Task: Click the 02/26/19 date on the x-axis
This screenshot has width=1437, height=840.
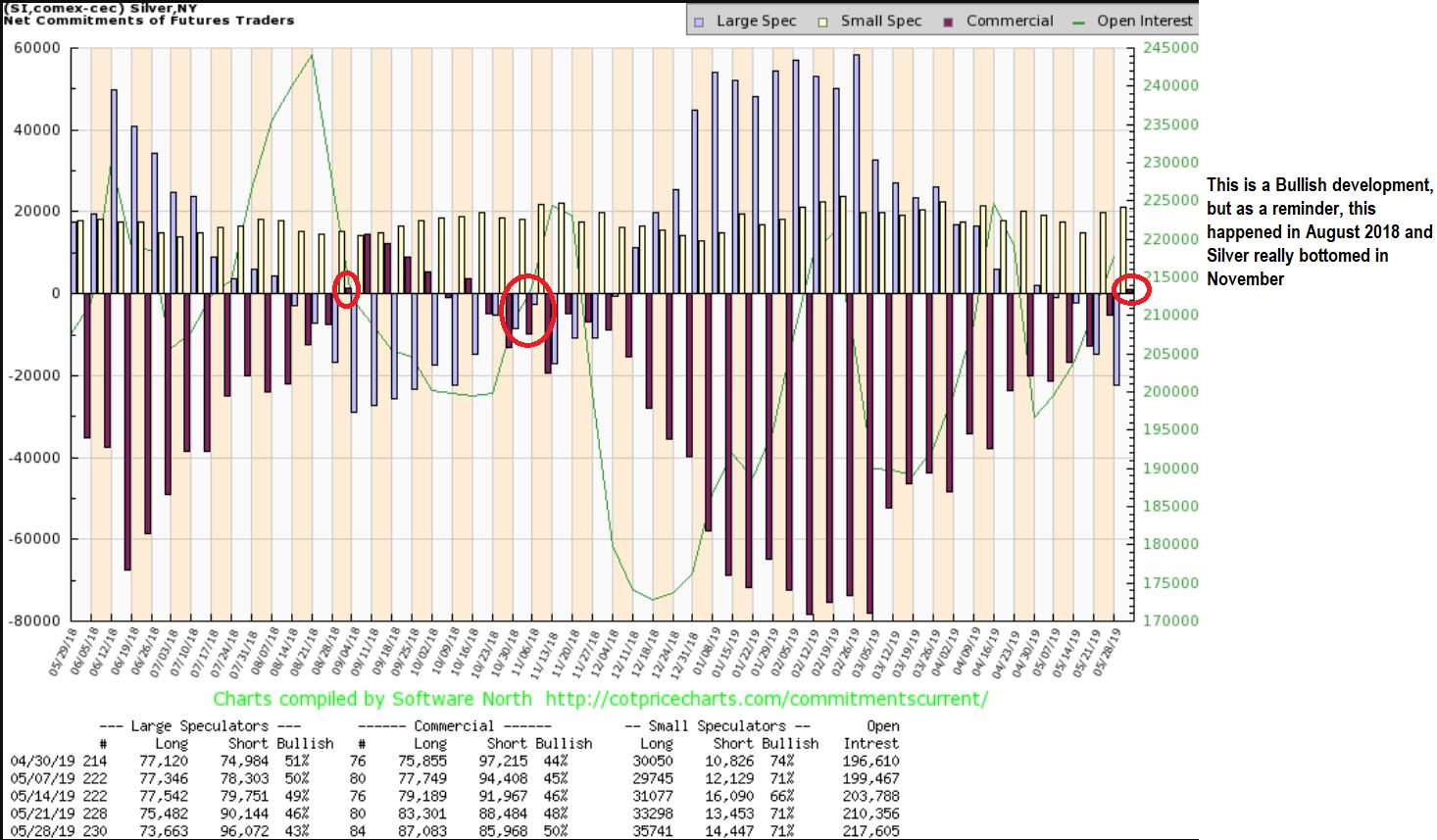Action: (x=843, y=652)
